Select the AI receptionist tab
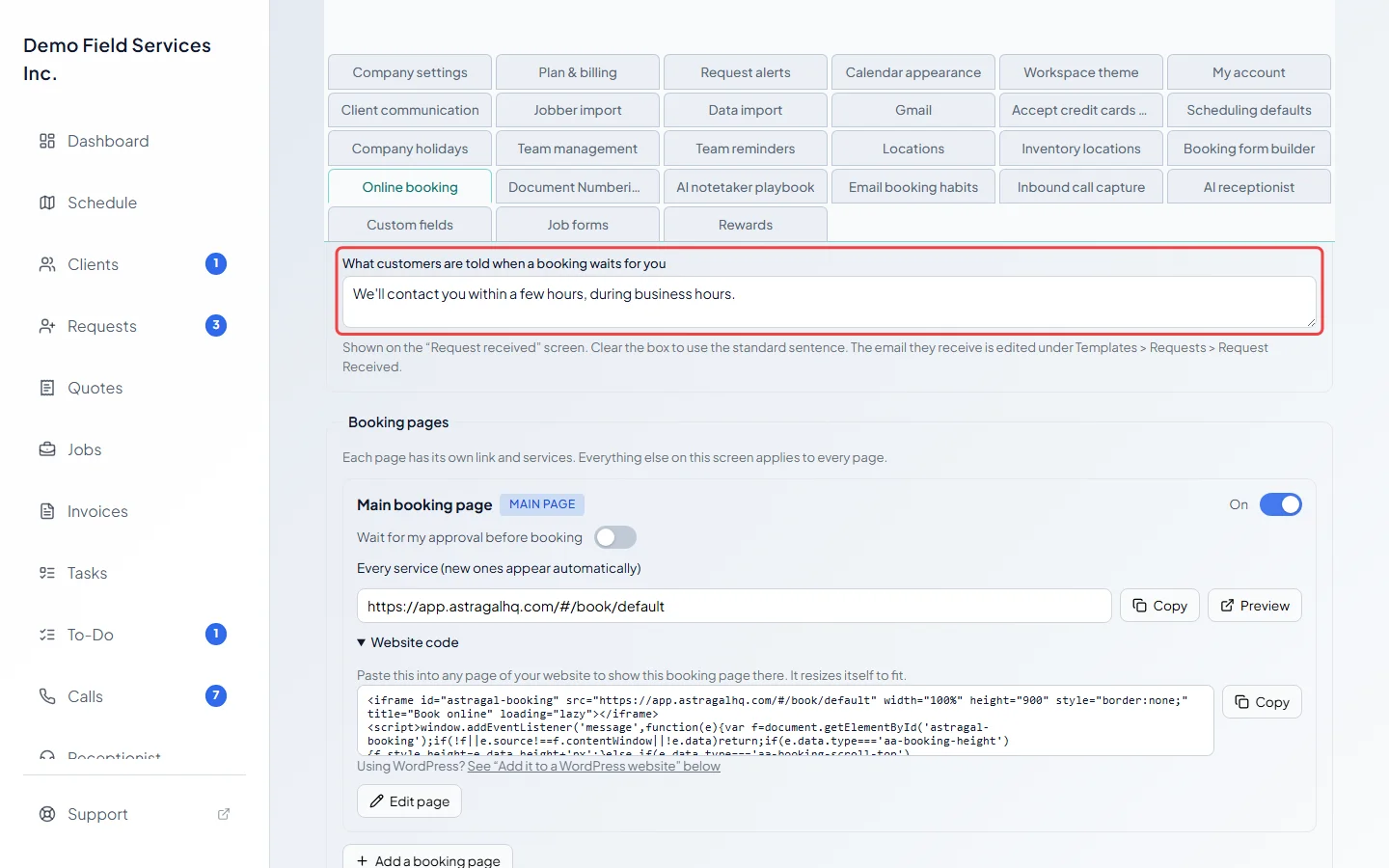 1249,187
